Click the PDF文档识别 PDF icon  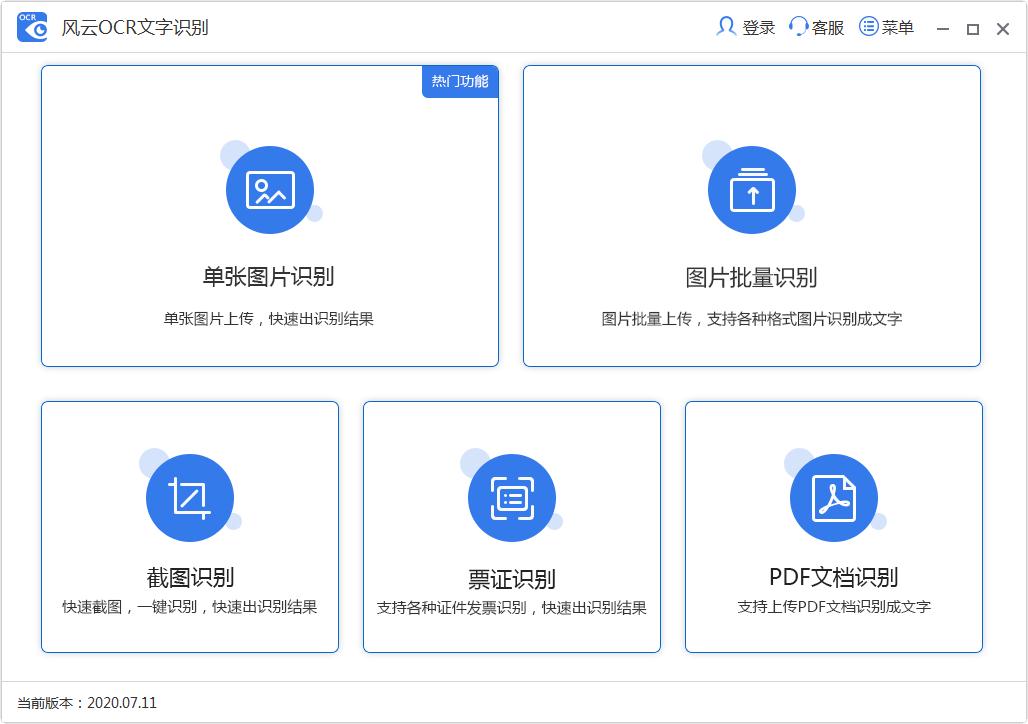pyautogui.click(x=833, y=497)
